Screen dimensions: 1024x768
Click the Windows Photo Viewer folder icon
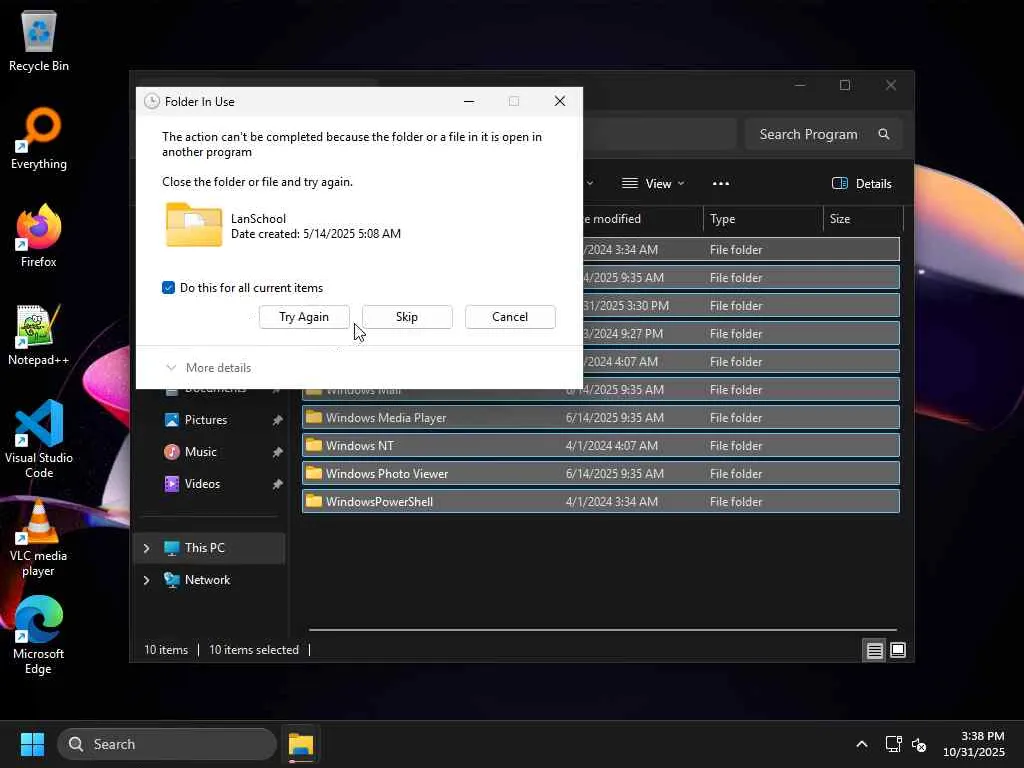(314, 473)
